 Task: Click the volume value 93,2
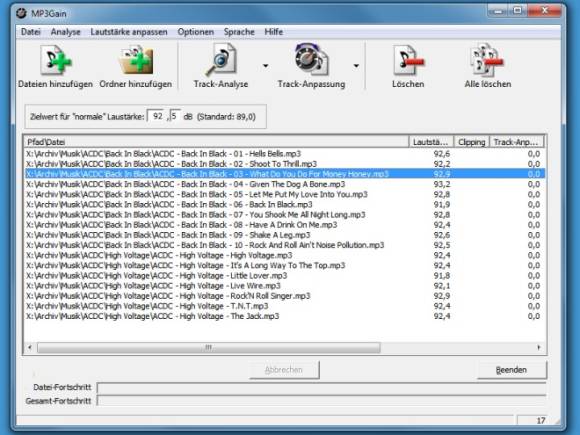442,184
